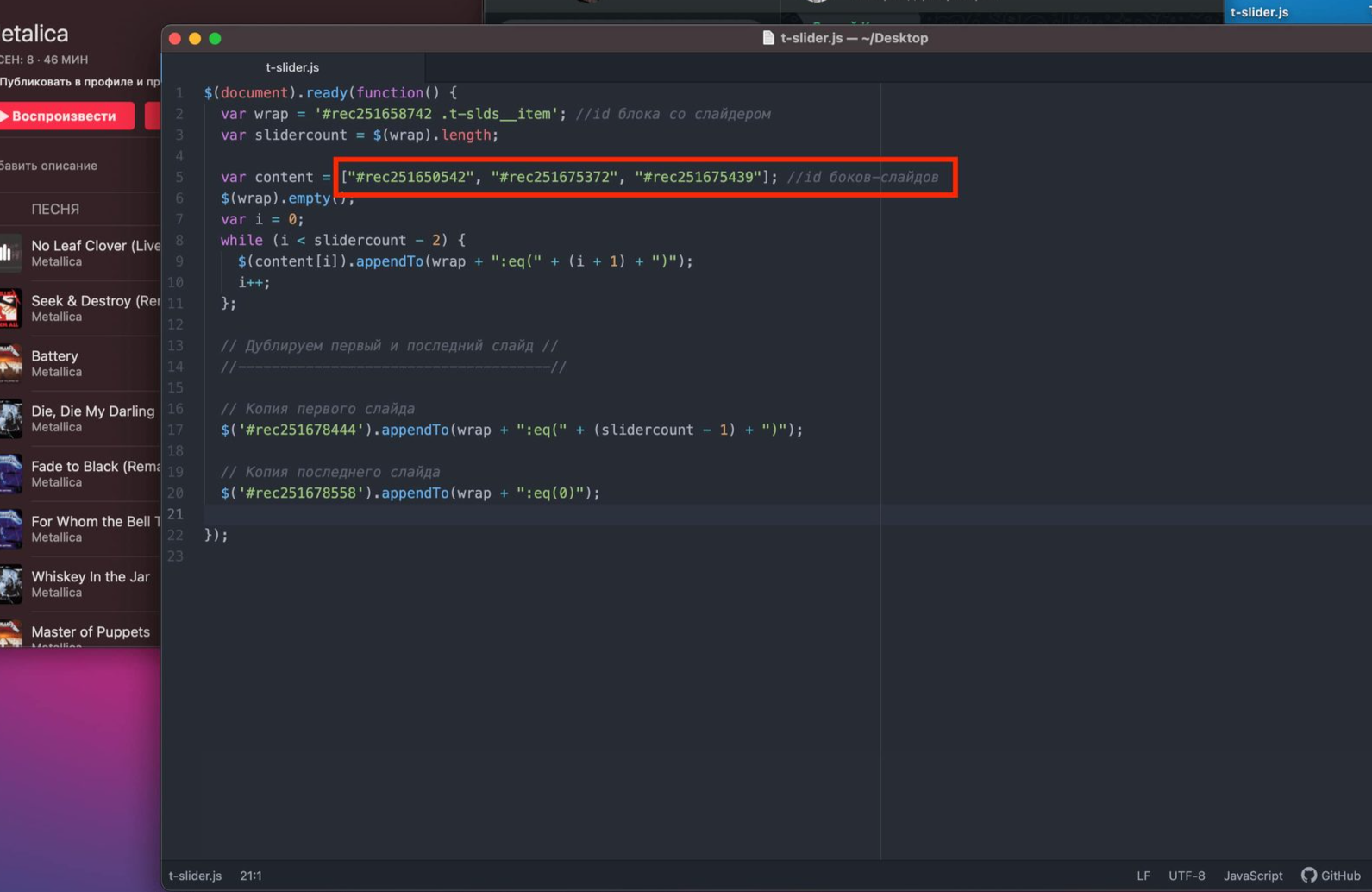Click the red button right of Воспроизвести

click(153, 116)
